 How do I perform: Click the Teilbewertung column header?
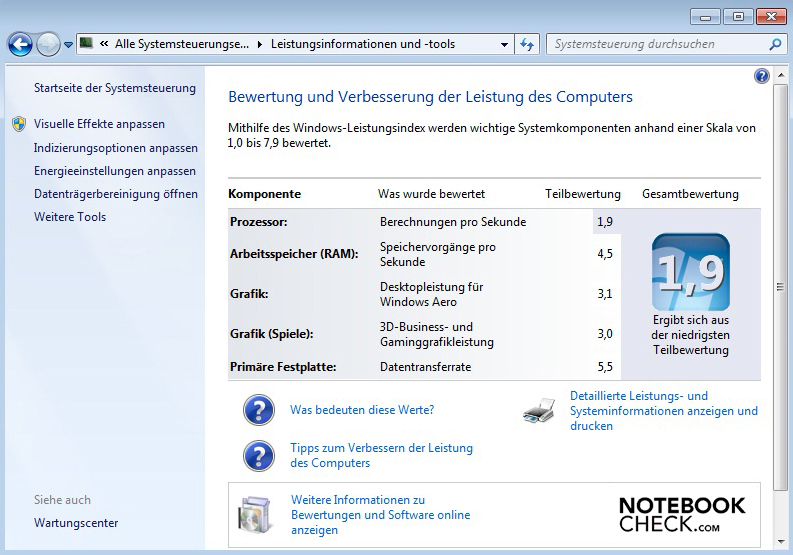coord(583,194)
